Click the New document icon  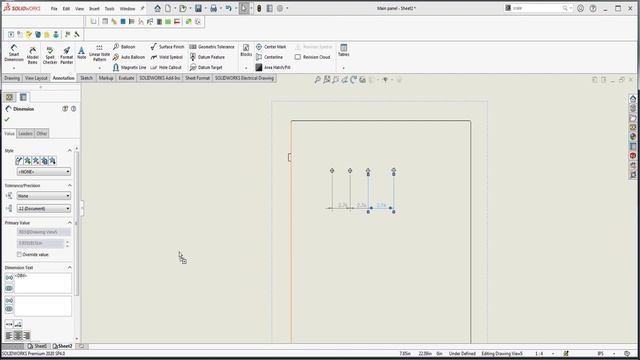[168, 8]
